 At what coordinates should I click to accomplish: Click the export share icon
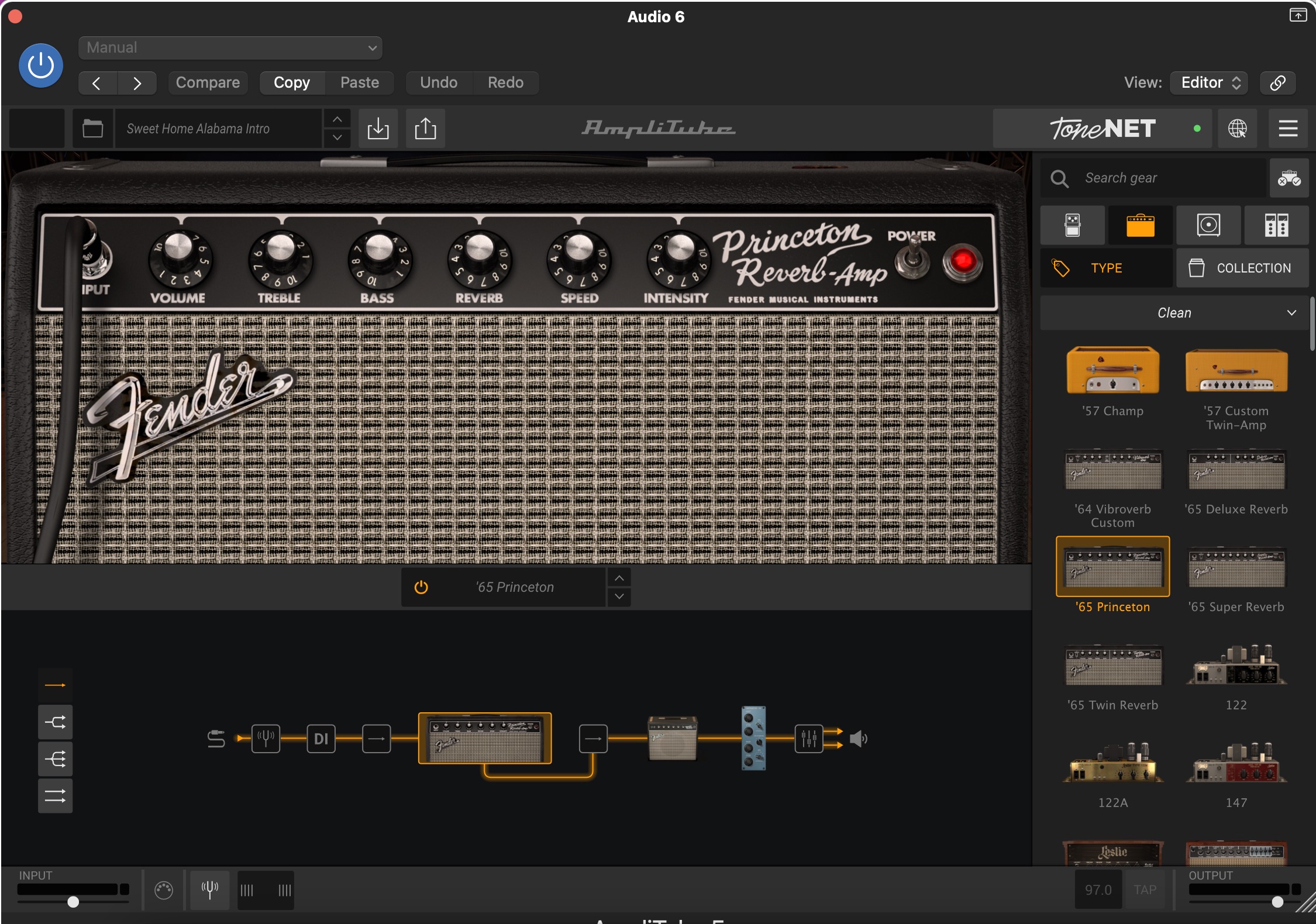pyautogui.click(x=425, y=128)
